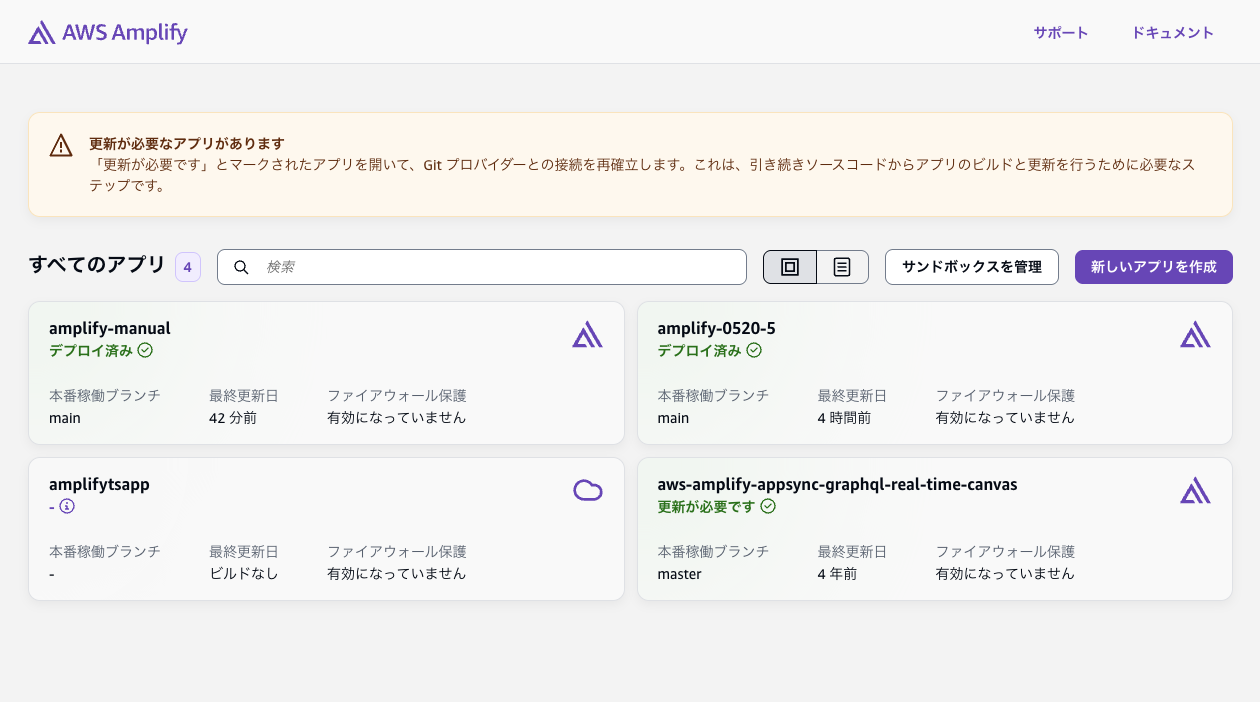Click the app count badge showing 4

coord(188,267)
